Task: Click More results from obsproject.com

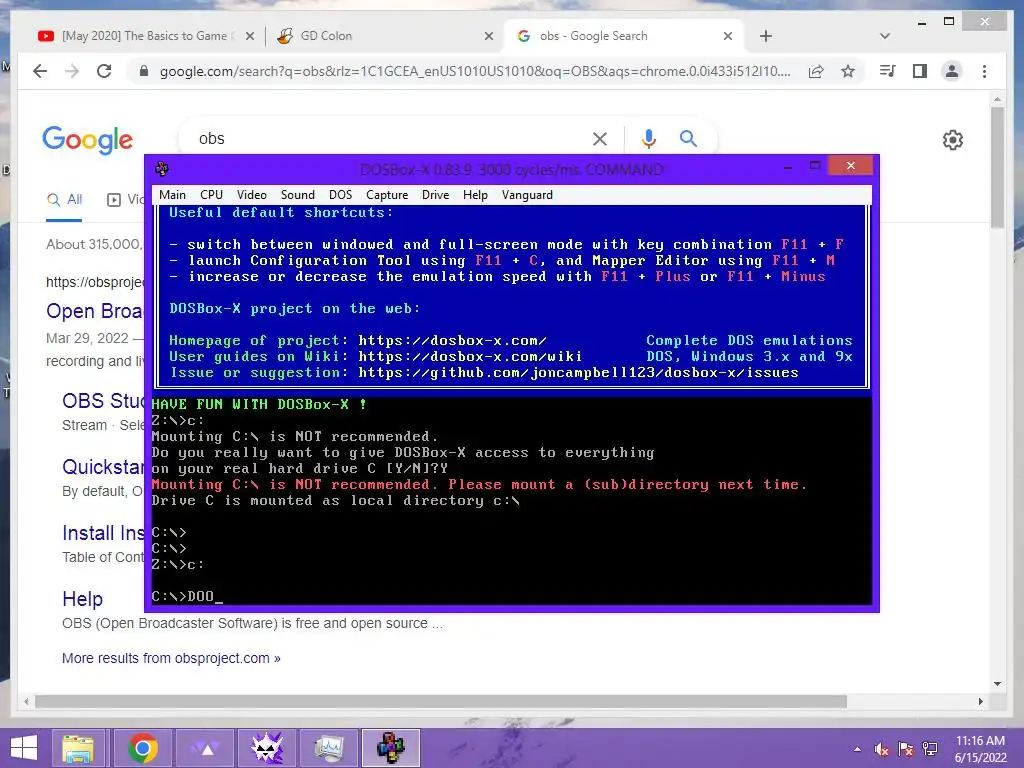Action: (x=171, y=658)
